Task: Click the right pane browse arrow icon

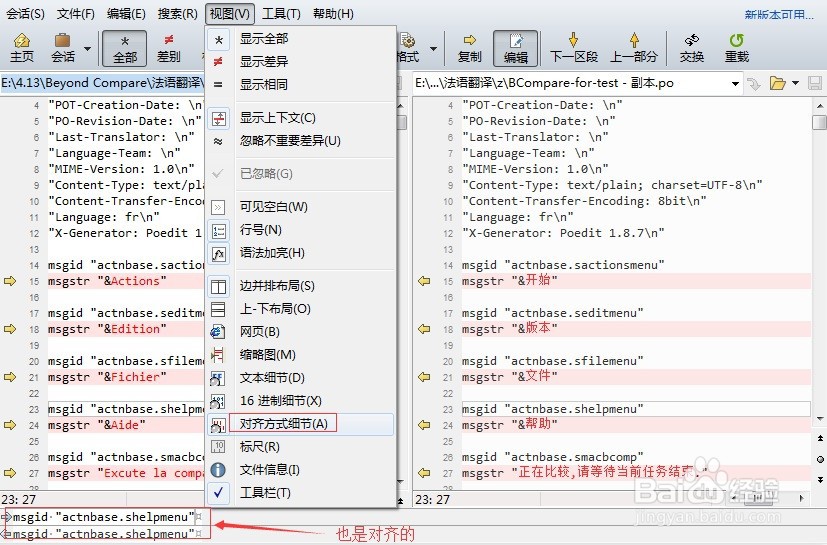Action: (754, 84)
